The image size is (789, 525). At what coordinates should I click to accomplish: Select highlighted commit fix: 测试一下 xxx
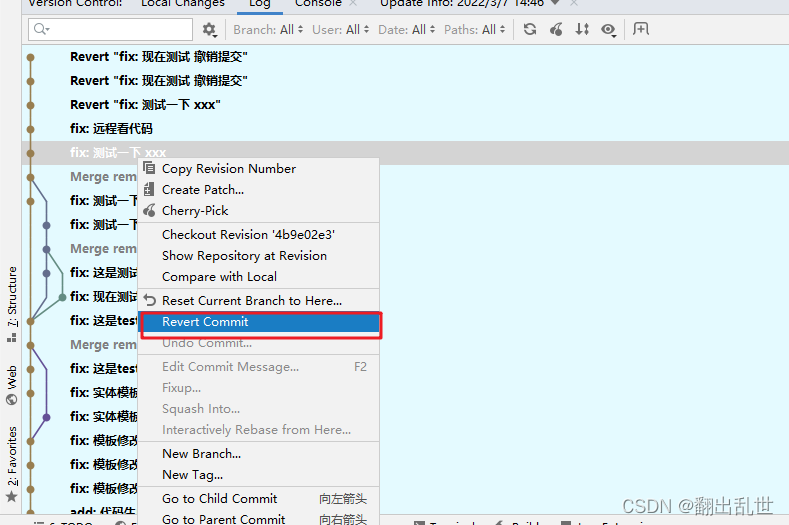pyautogui.click(x=406, y=153)
